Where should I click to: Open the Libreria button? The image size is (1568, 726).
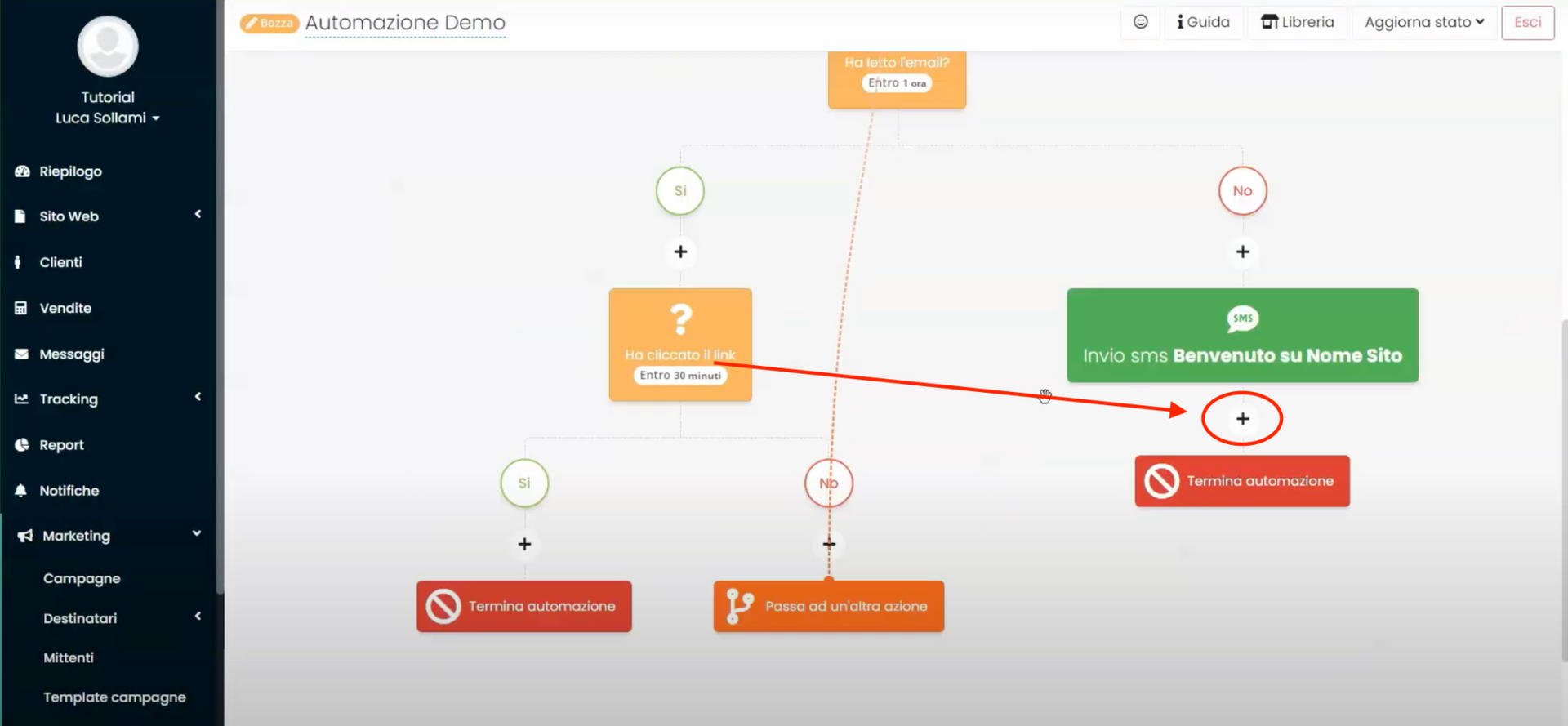coord(1297,22)
